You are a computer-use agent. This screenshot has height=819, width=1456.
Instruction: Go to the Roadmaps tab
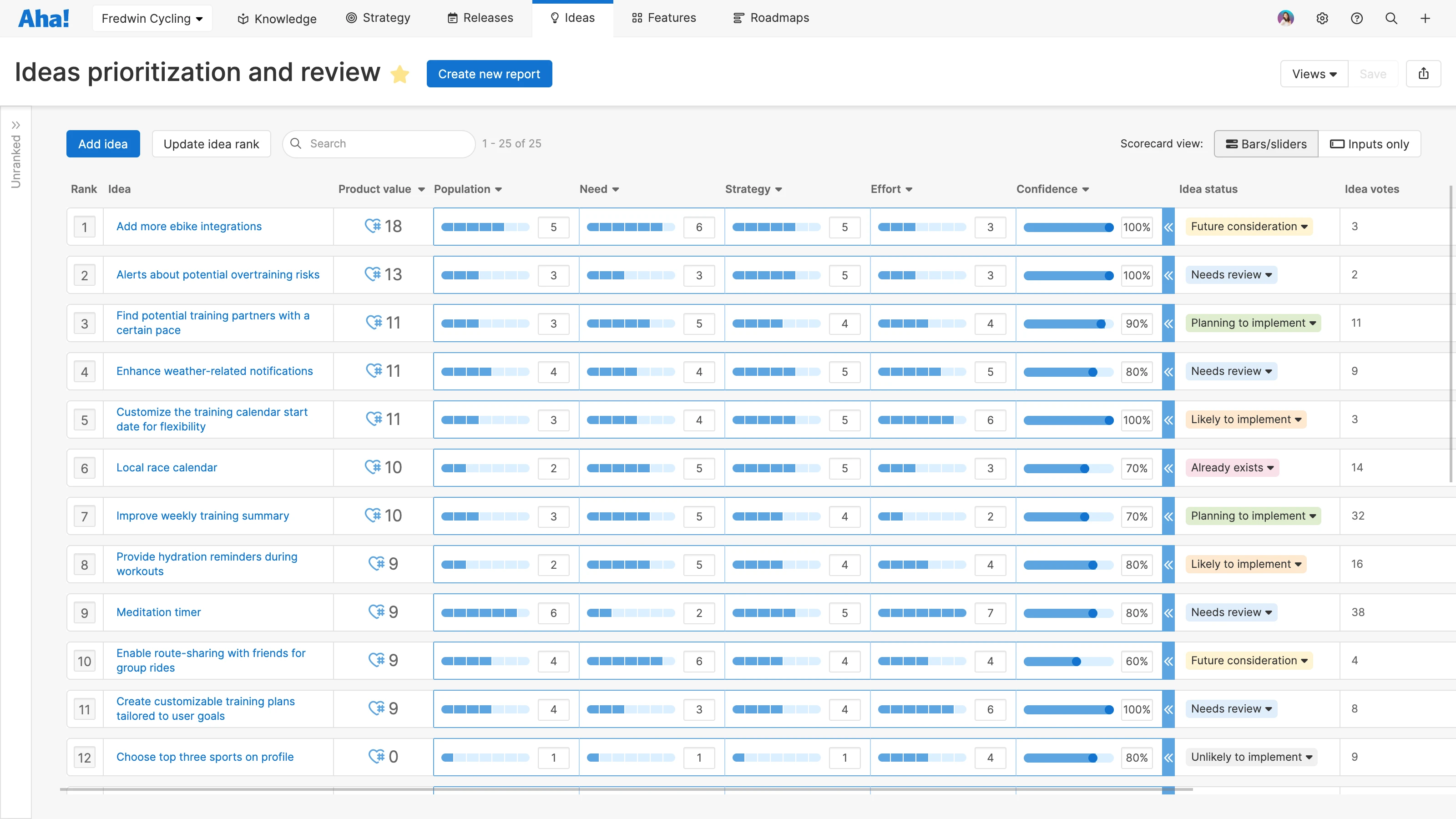tap(771, 18)
